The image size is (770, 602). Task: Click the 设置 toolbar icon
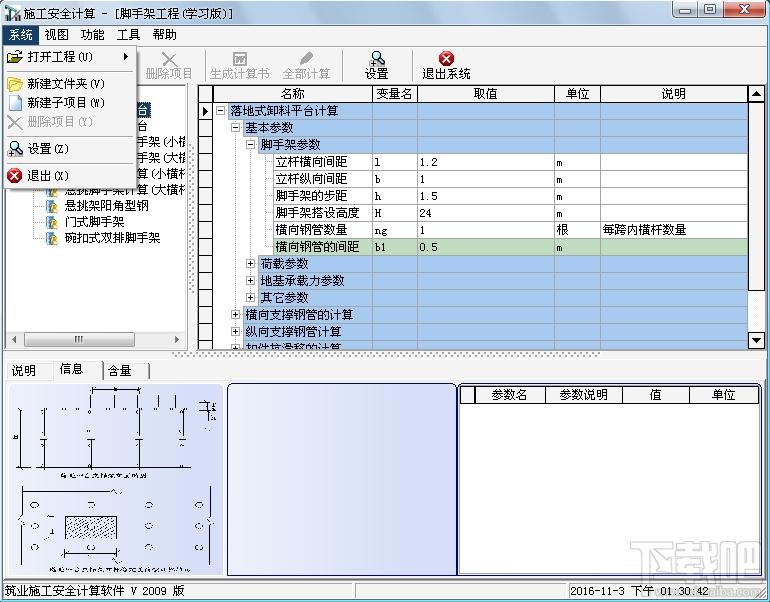377,65
